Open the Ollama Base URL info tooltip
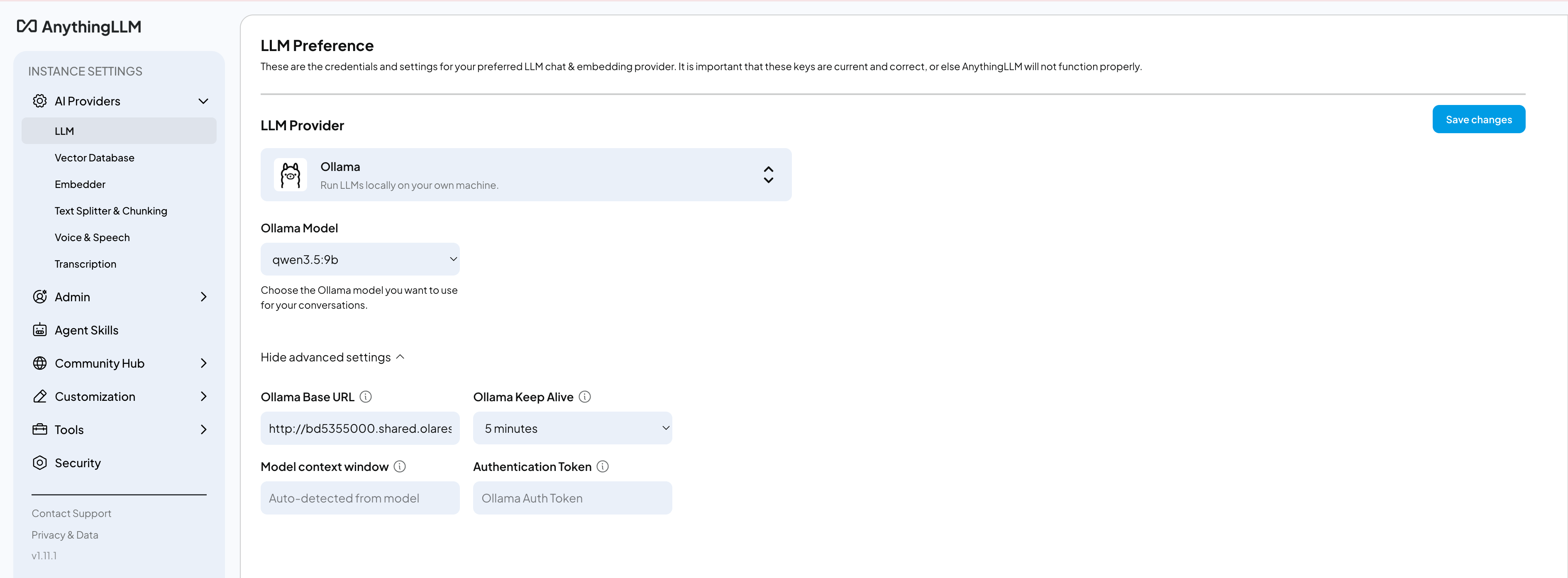 click(x=366, y=397)
